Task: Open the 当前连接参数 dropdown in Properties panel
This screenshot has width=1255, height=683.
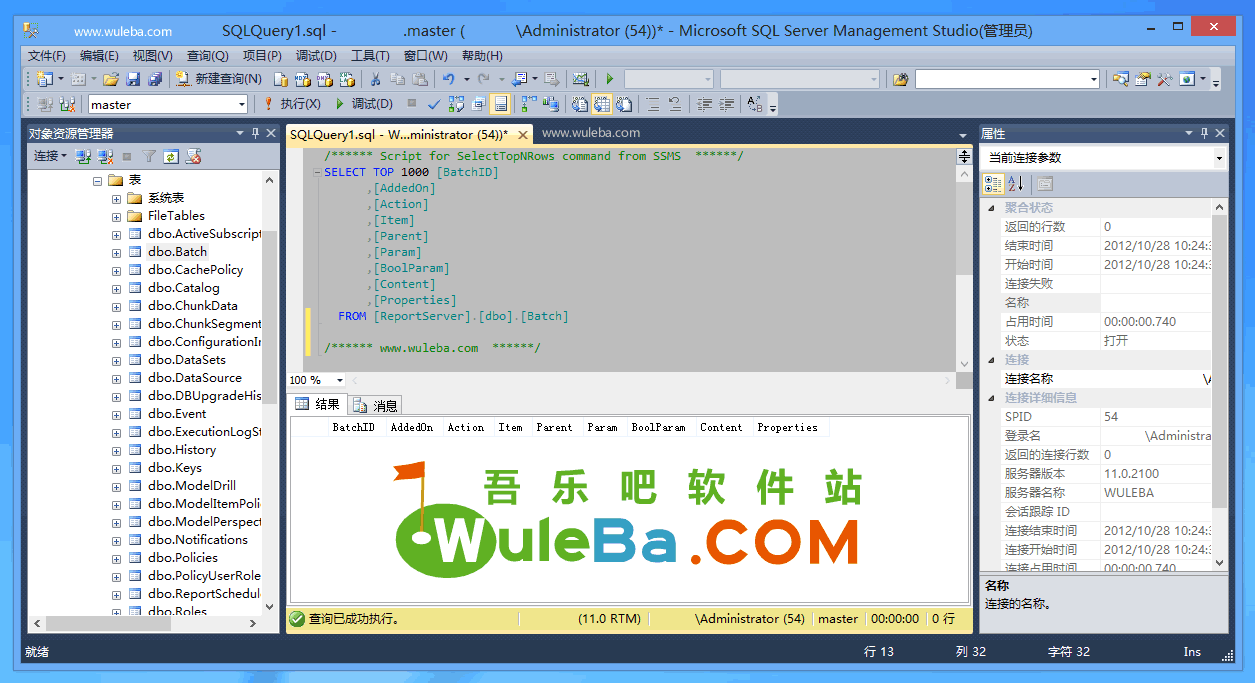Action: pyautogui.click(x=1219, y=158)
